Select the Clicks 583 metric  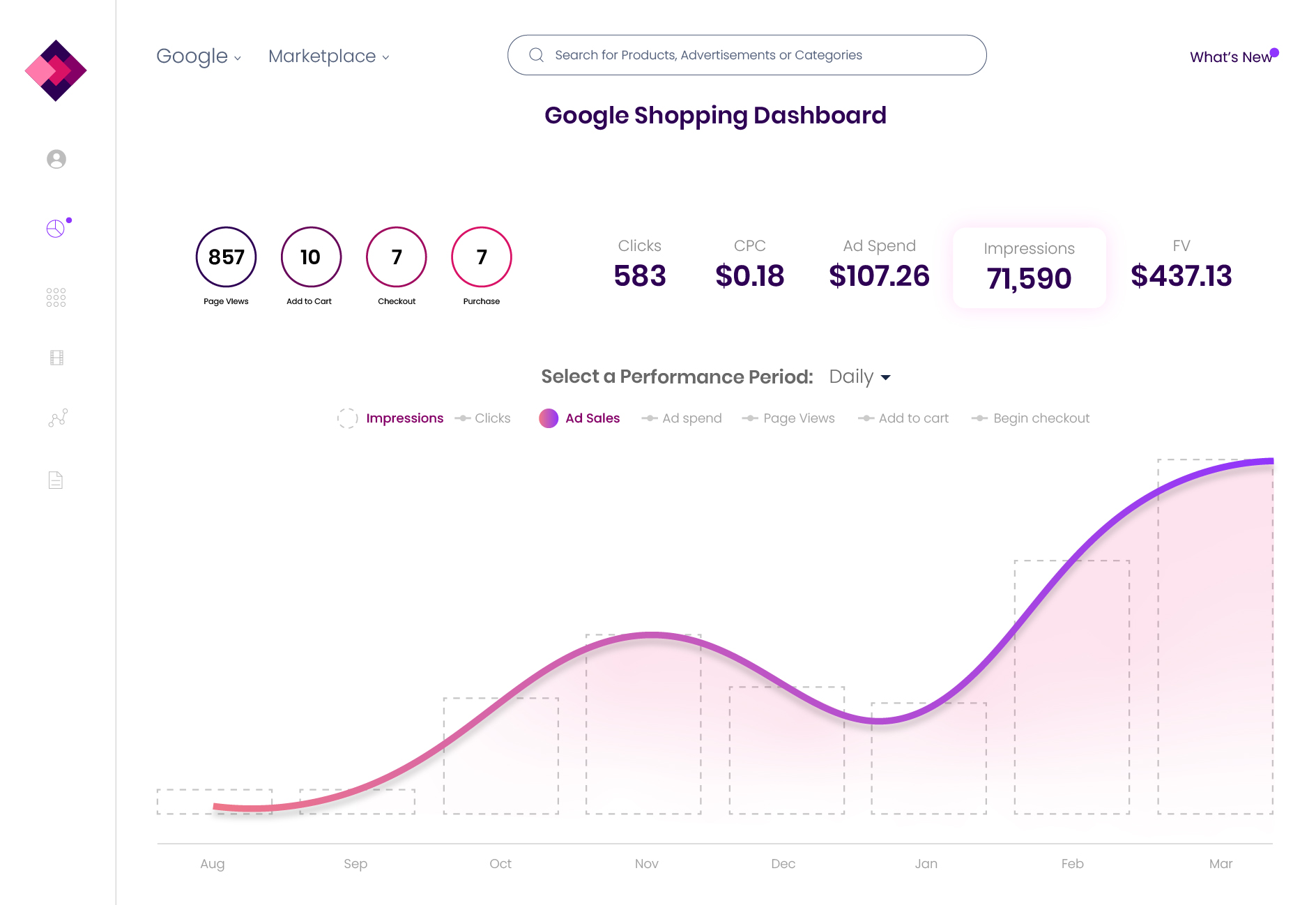tap(640, 264)
